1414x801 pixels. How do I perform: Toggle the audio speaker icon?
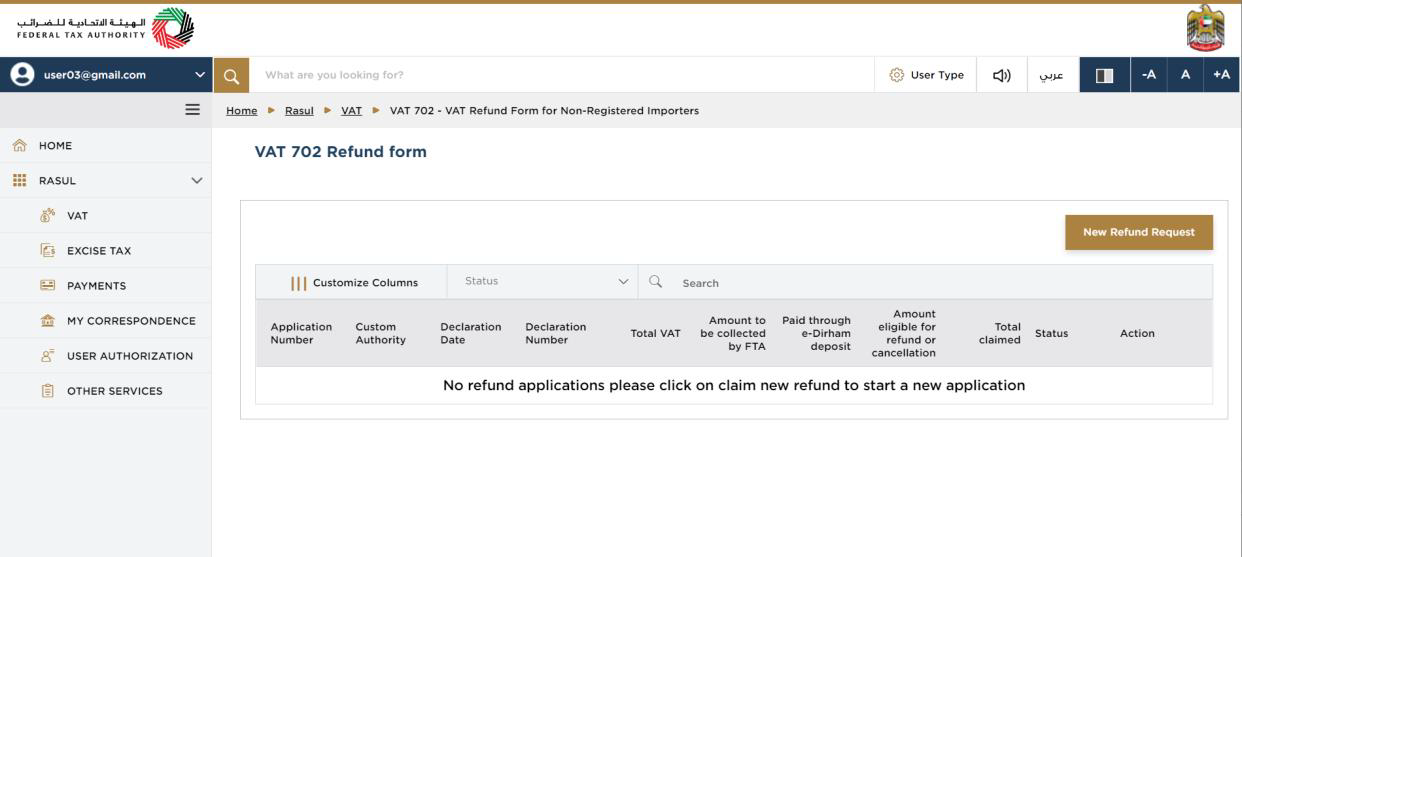click(1001, 75)
